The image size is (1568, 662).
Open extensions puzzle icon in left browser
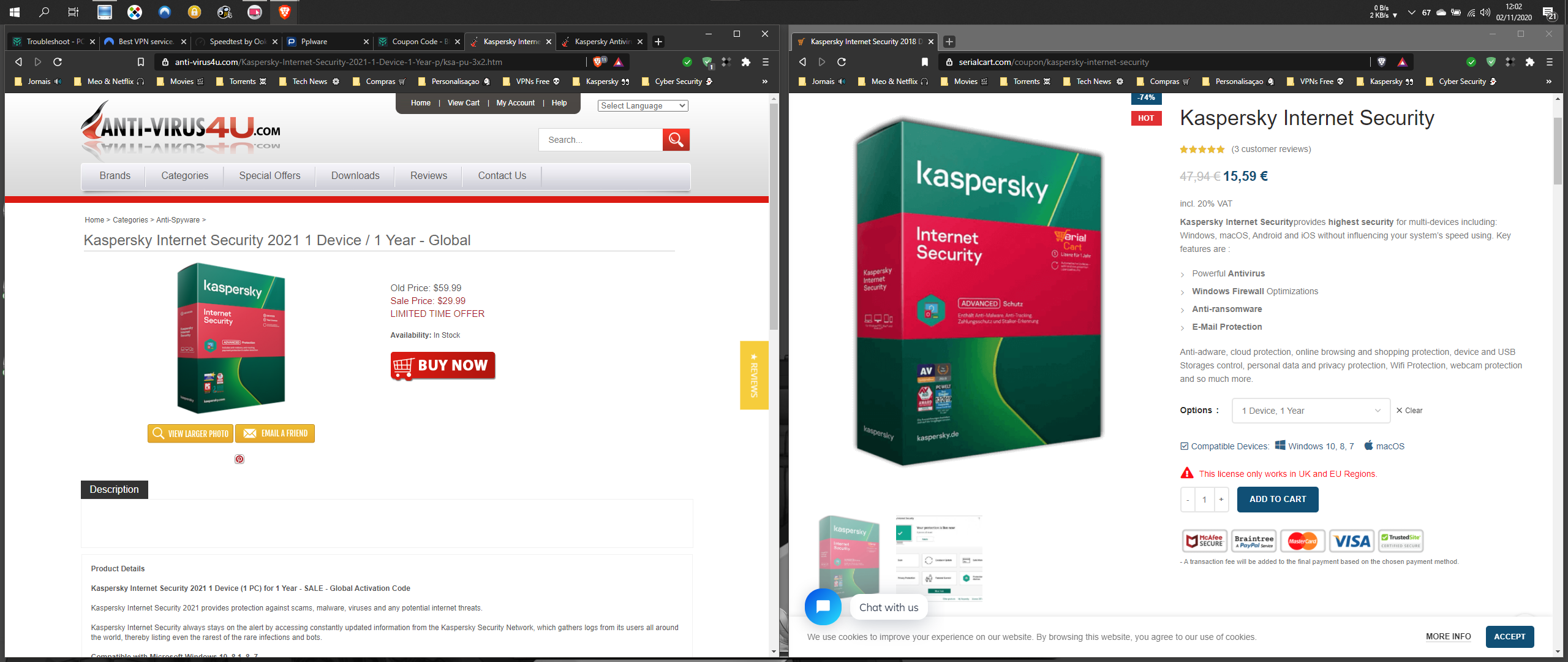(x=745, y=62)
